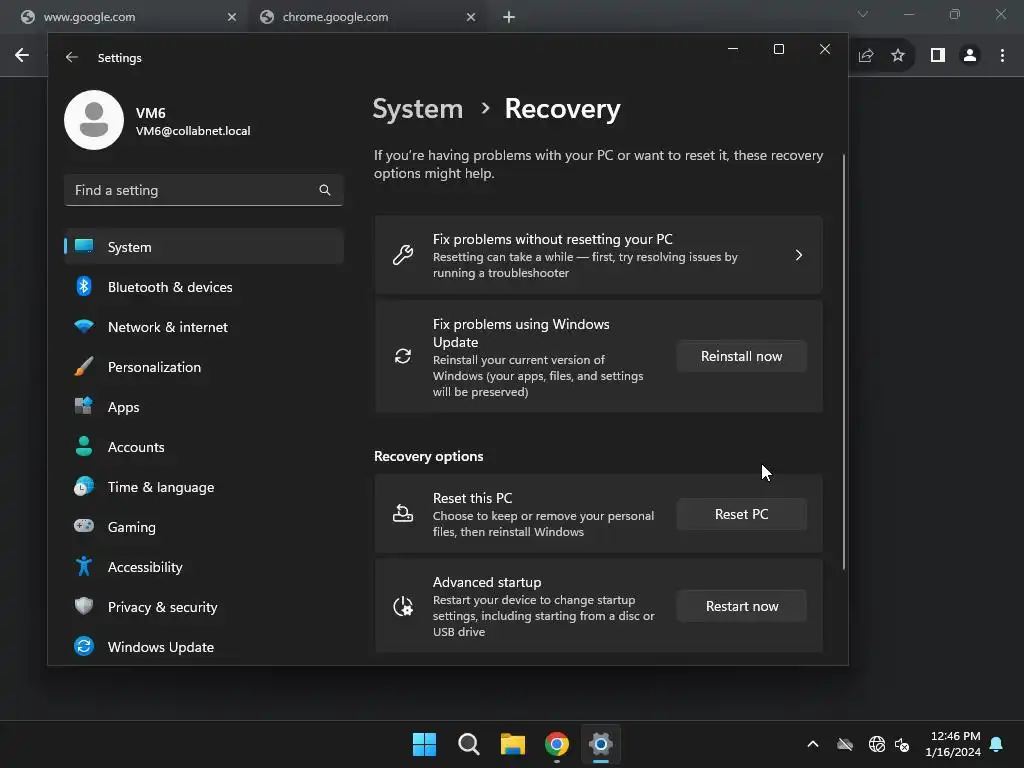Select Time & language category

point(204,487)
